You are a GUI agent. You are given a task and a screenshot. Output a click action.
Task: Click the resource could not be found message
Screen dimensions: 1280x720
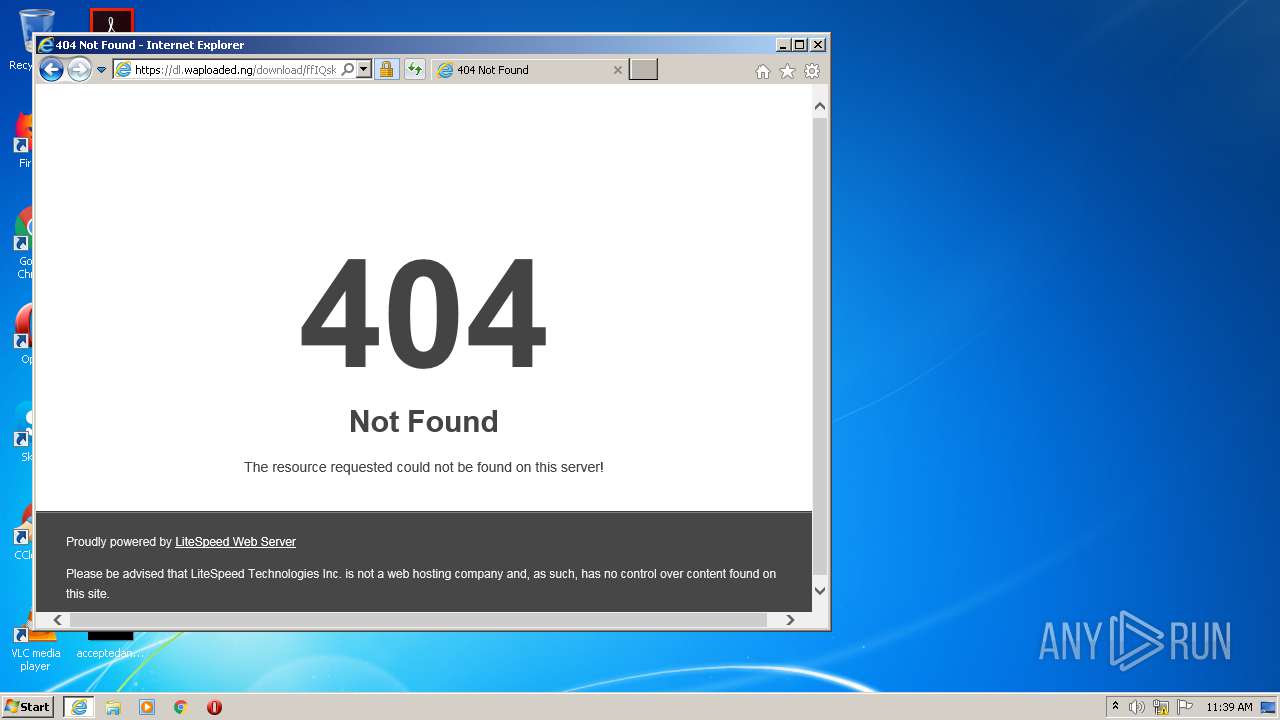(423, 467)
